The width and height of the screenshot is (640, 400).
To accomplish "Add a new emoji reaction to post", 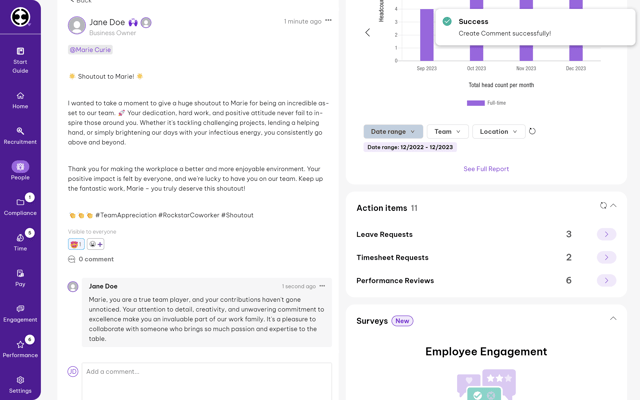I will 96,244.
